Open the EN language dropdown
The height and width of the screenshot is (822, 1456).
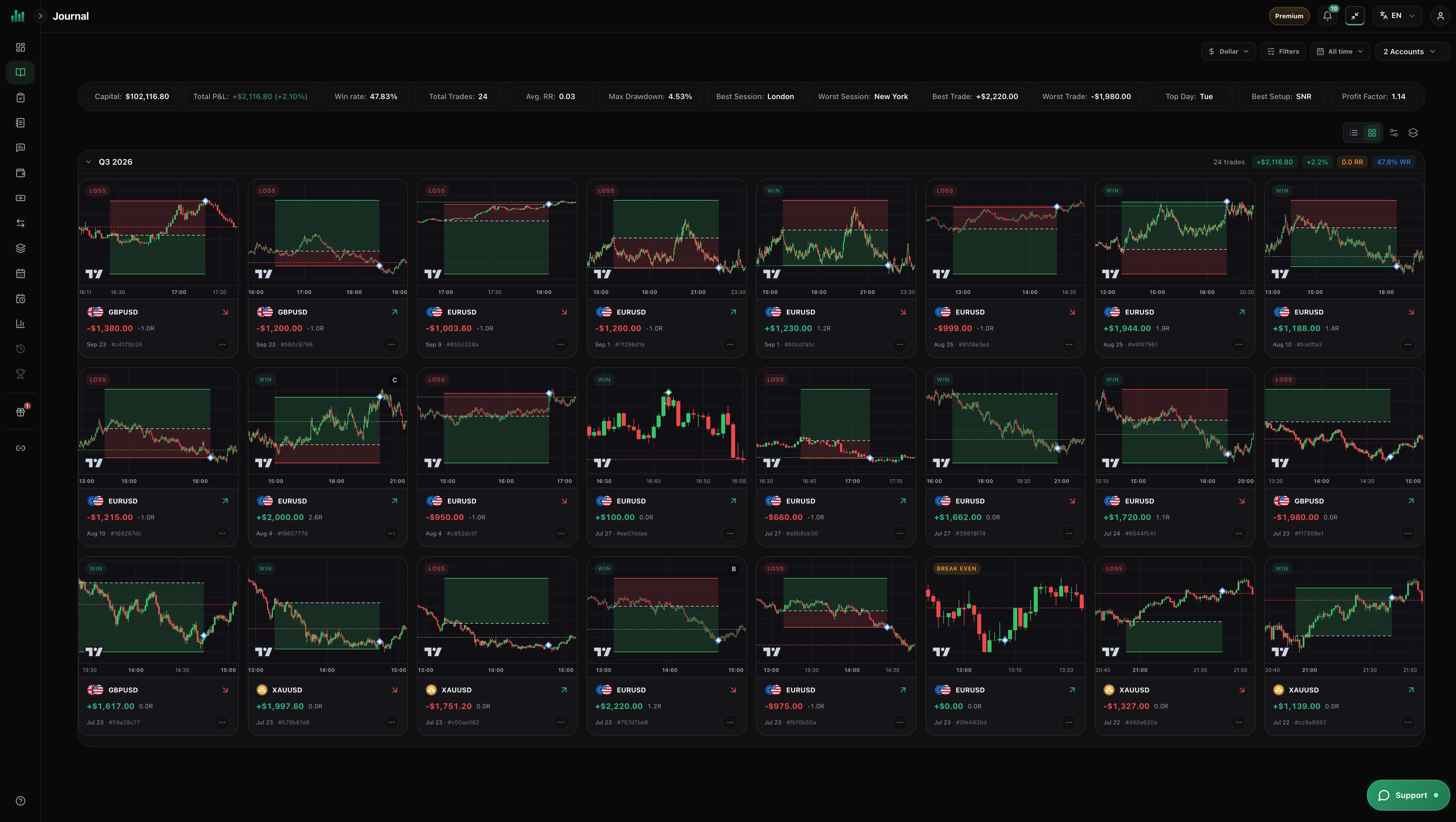pyautogui.click(x=1397, y=16)
